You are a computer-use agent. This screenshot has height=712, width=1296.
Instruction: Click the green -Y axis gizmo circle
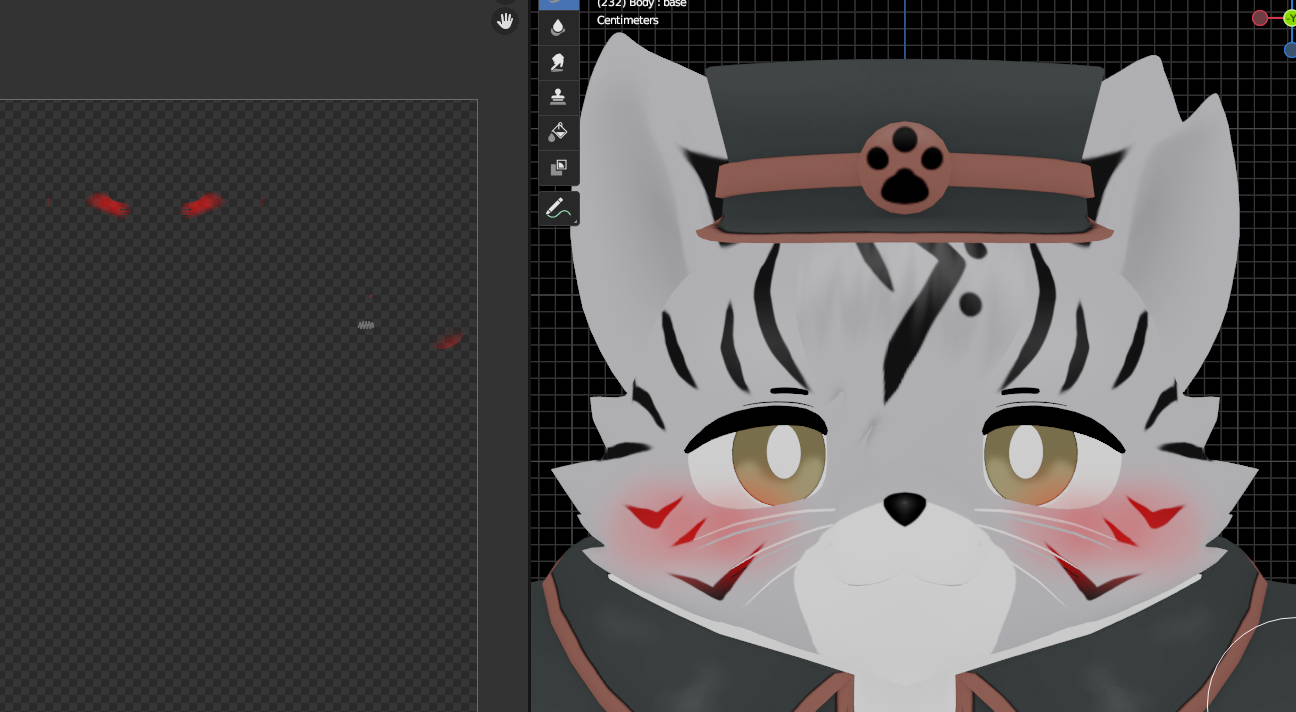1289,18
